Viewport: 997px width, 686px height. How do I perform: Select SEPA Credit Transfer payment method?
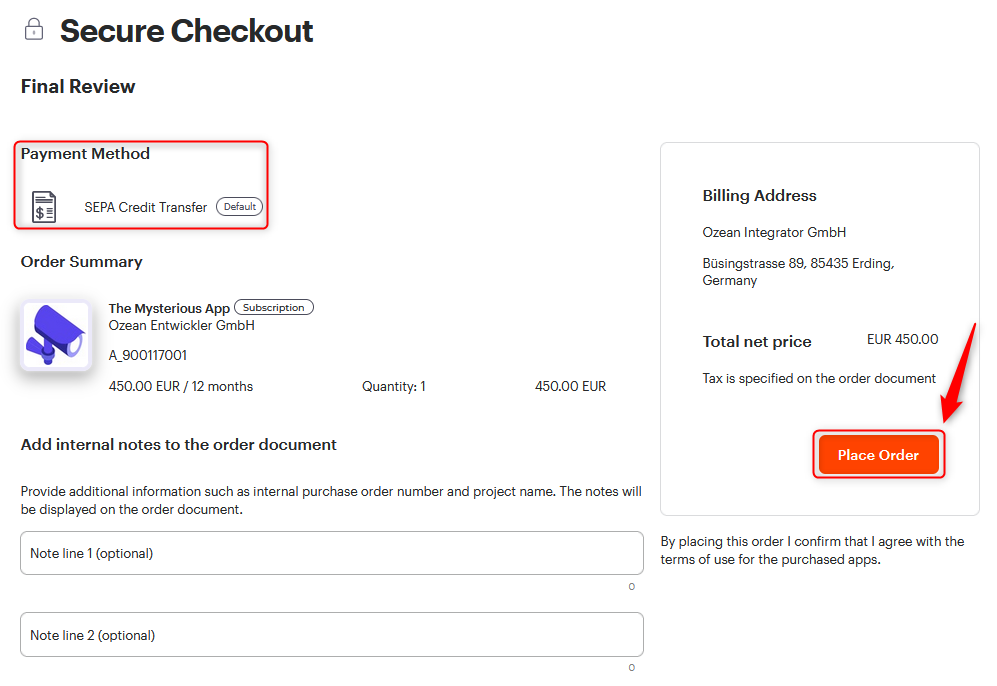[146, 207]
